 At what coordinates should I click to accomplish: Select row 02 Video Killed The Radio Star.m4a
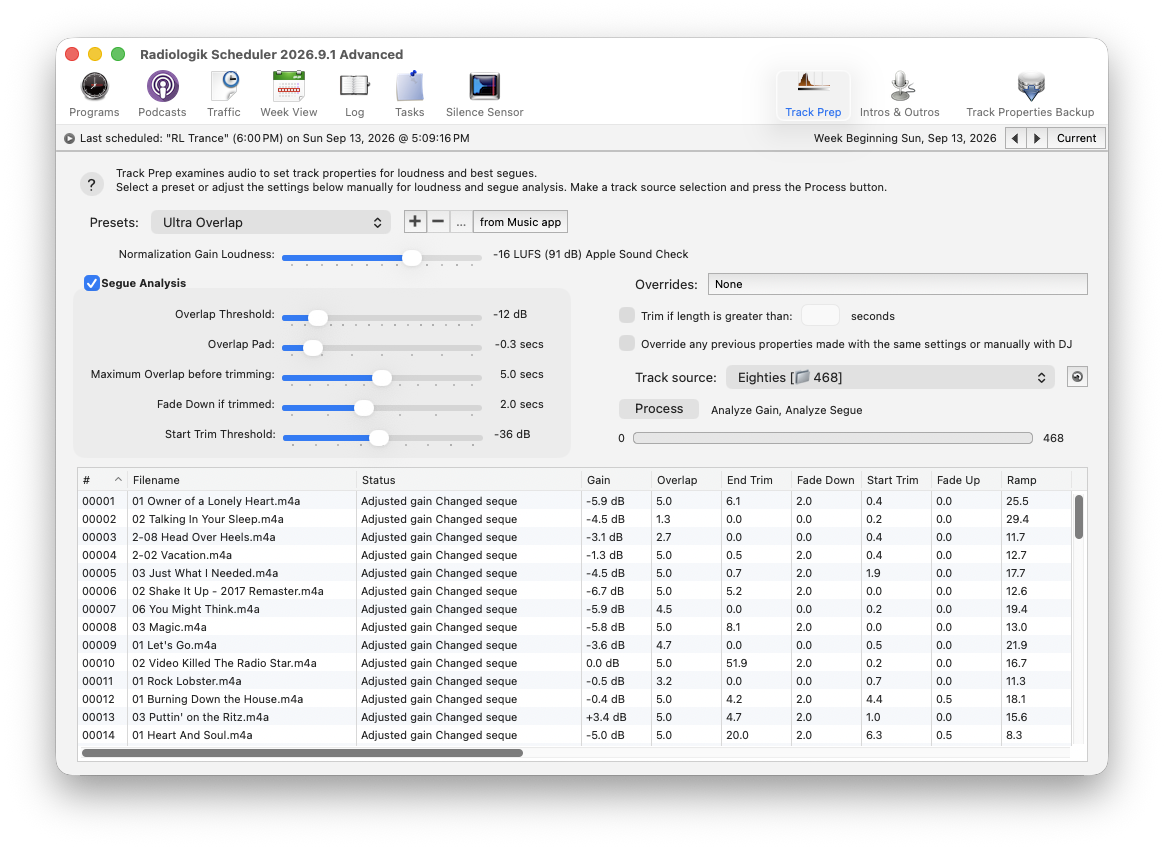point(575,663)
